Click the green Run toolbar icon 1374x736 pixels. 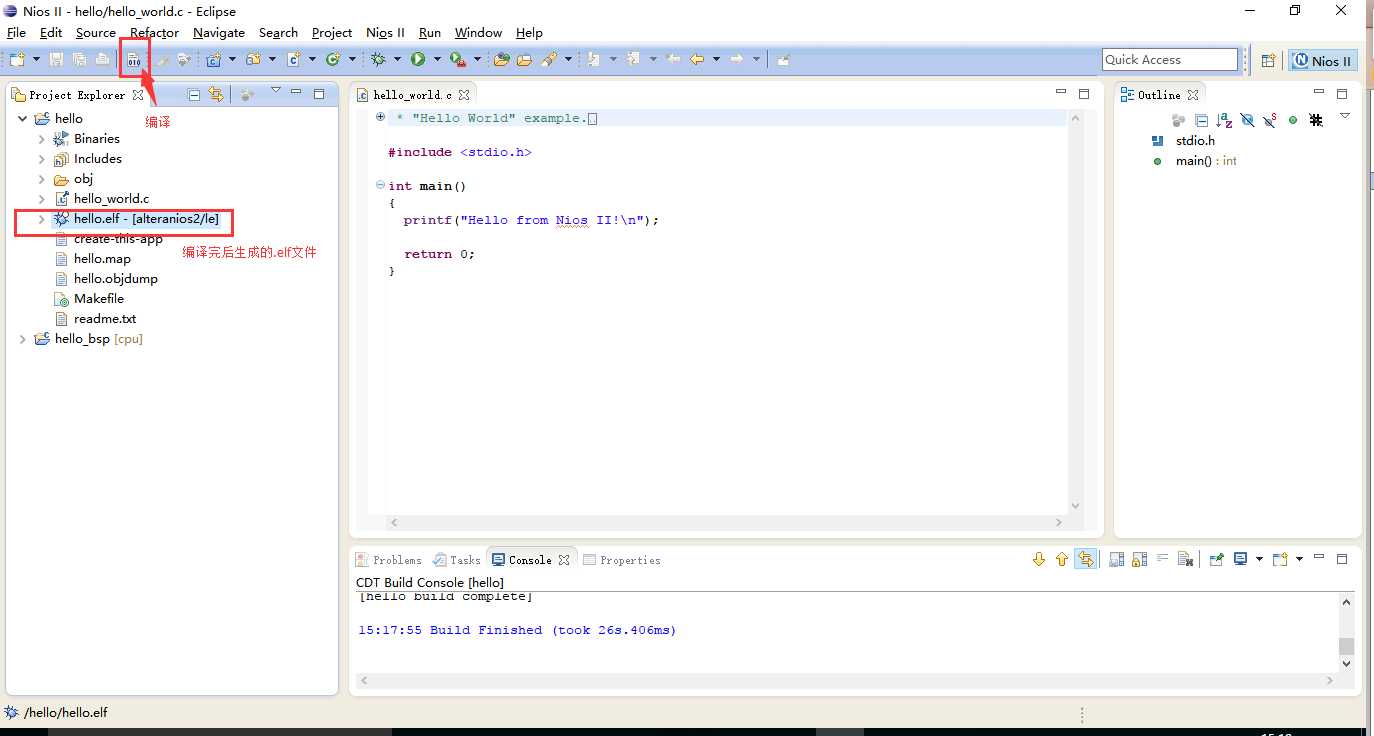pos(418,59)
